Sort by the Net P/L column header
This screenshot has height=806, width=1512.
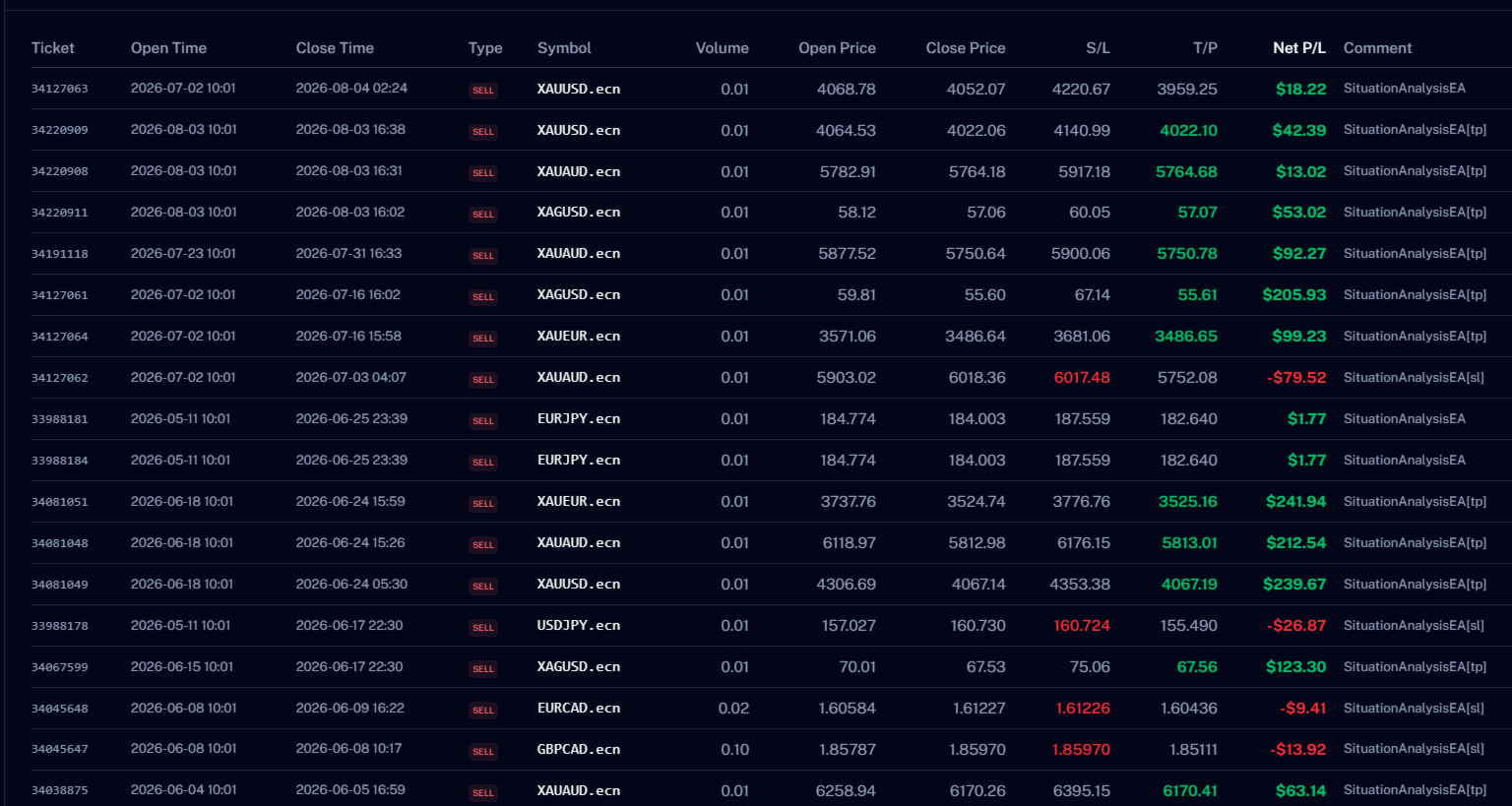tap(1299, 48)
